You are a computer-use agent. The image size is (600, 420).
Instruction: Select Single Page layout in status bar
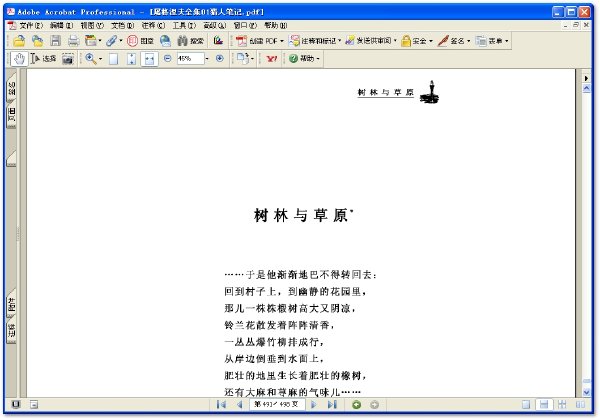pyautogui.click(x=526, y=404)
